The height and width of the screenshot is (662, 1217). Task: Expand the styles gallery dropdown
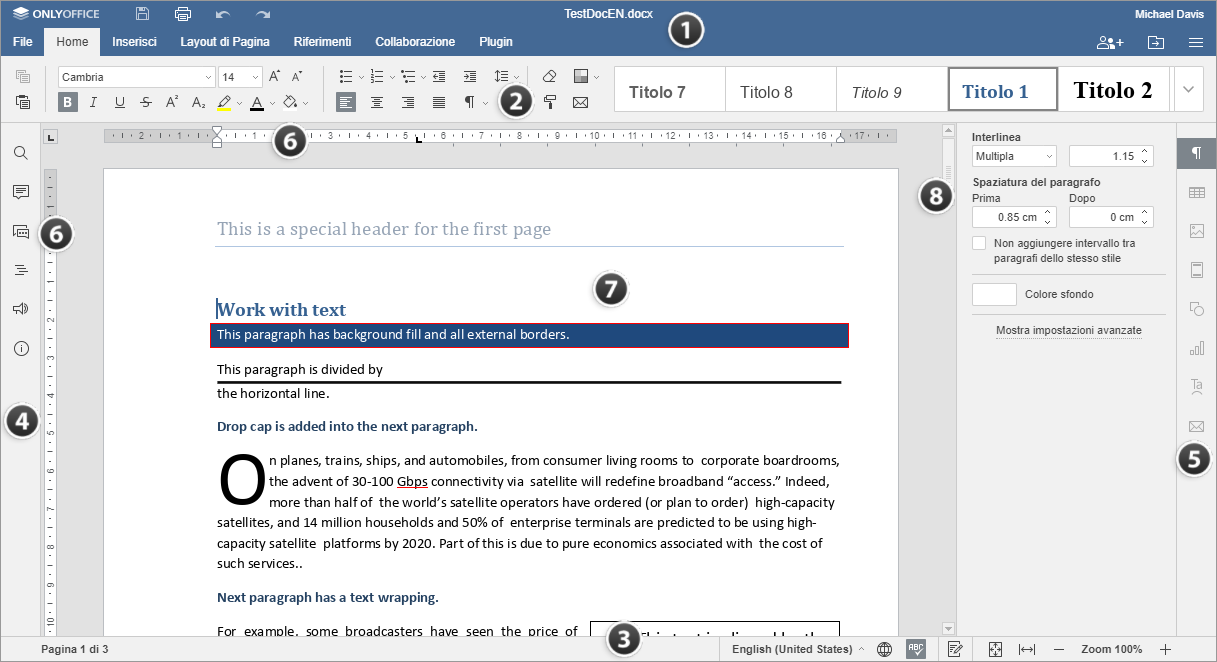[x=1188, y=89]
